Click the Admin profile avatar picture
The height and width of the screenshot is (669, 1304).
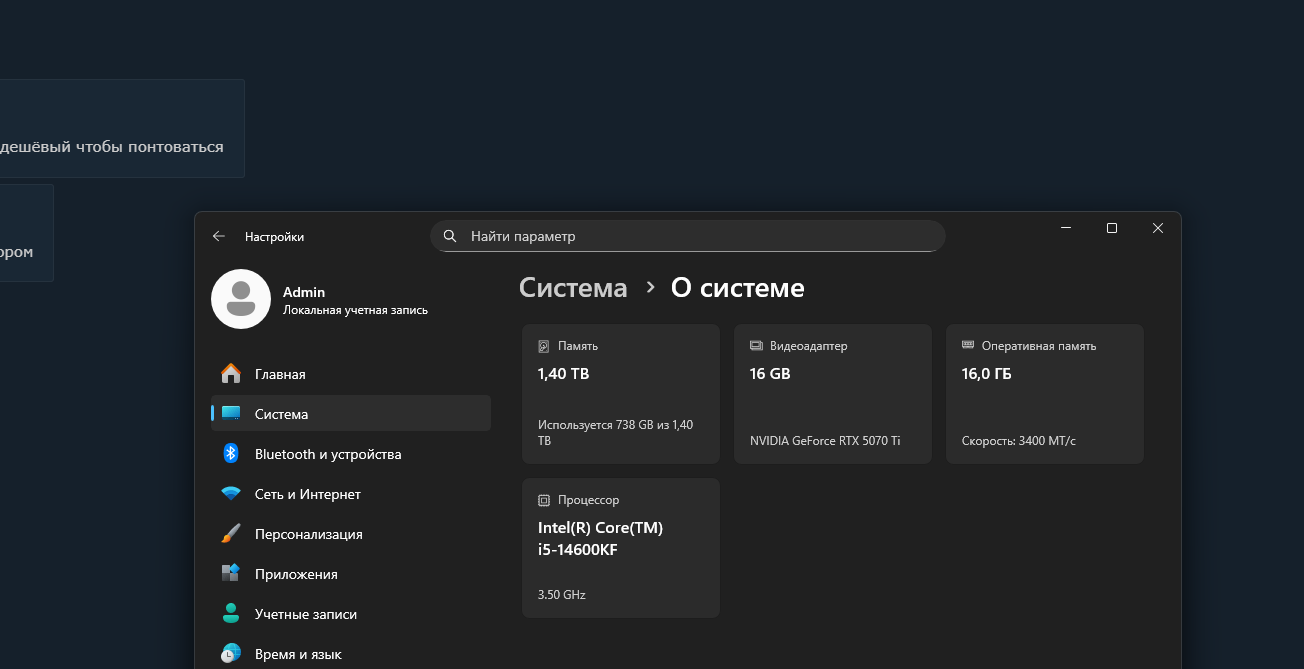point(241,299)
